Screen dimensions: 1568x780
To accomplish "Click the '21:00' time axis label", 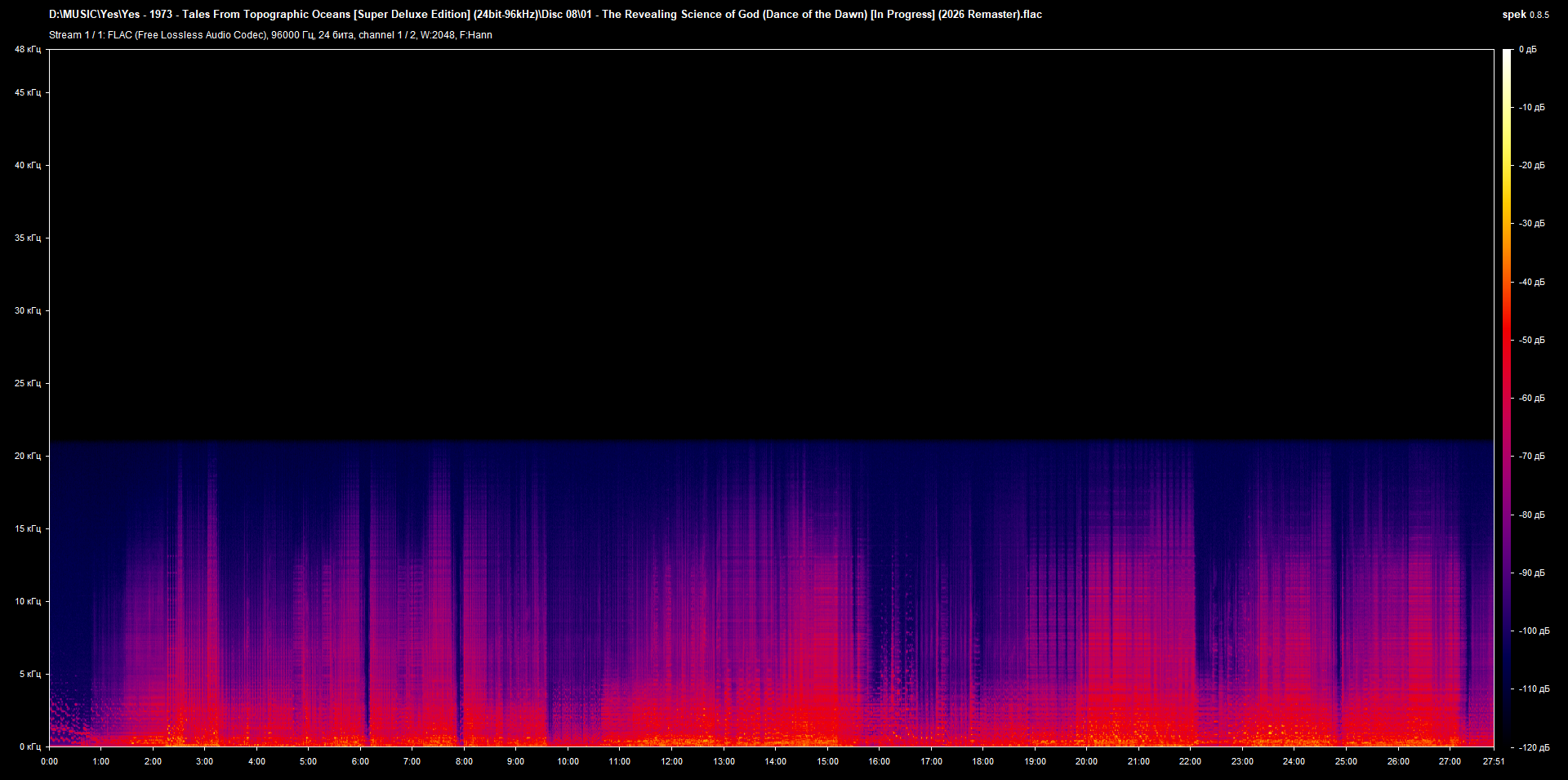I will [1138, 761].
